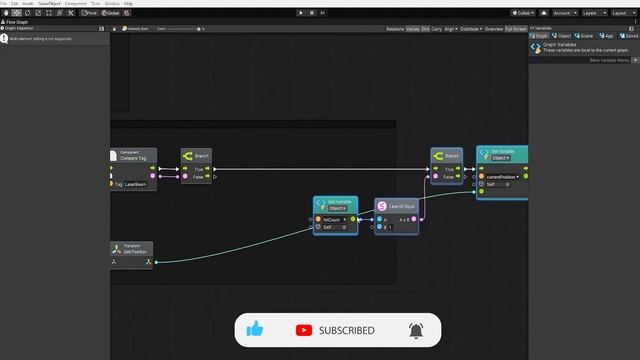Image resolution: width=640 pixels, height=360 pixels.
Task: Select the combined Transform tool
Action: coord(60,13)
